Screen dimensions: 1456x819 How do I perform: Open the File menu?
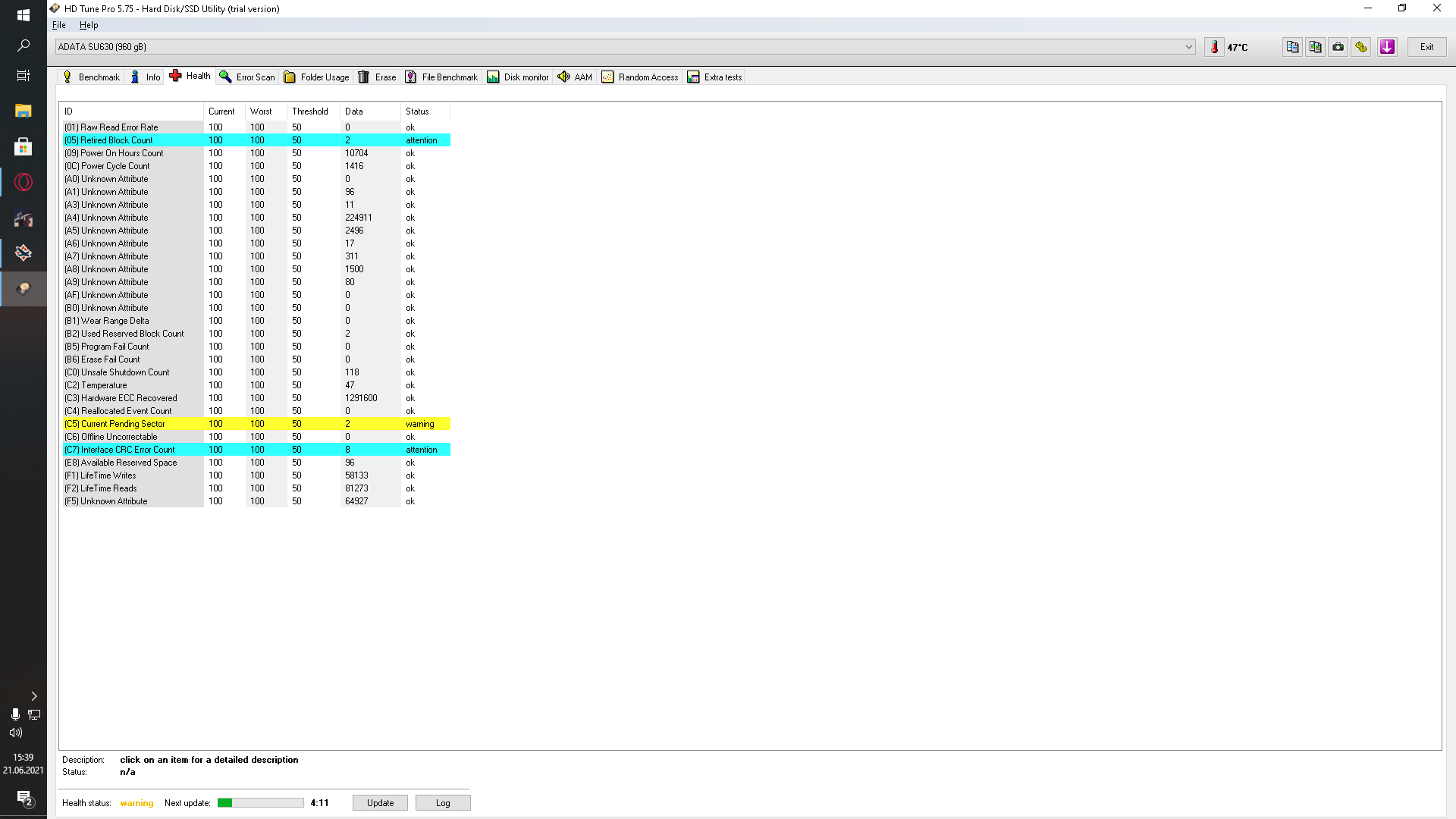58,25
